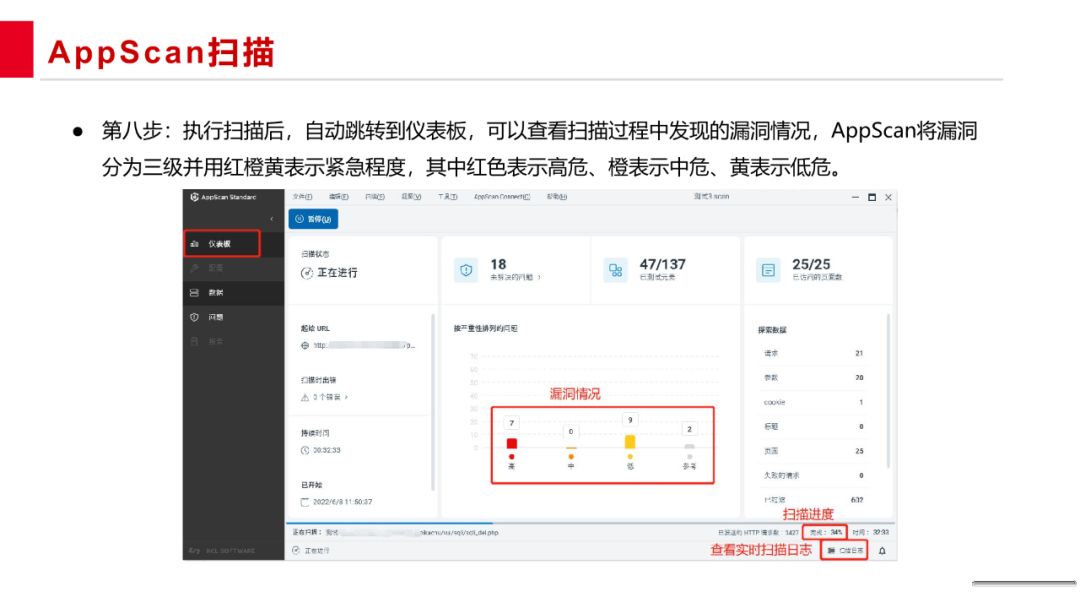Select the 页面 row showing 25
Image resolution: width=1080 pixels, height=608 pixels.
(813, 451)
